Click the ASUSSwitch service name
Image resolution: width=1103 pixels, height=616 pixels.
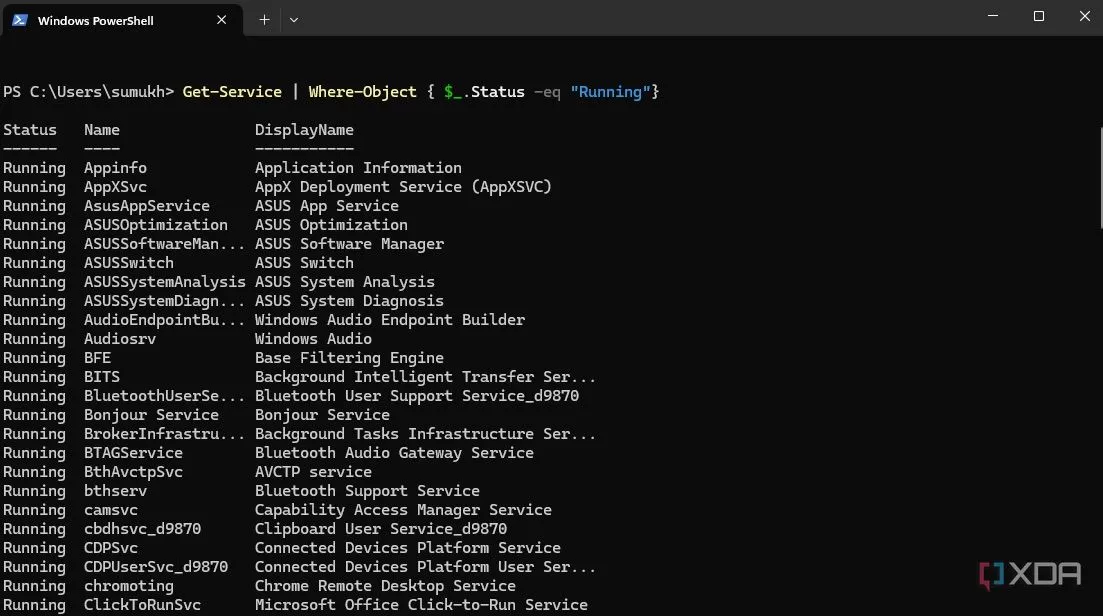coord(129,263)
